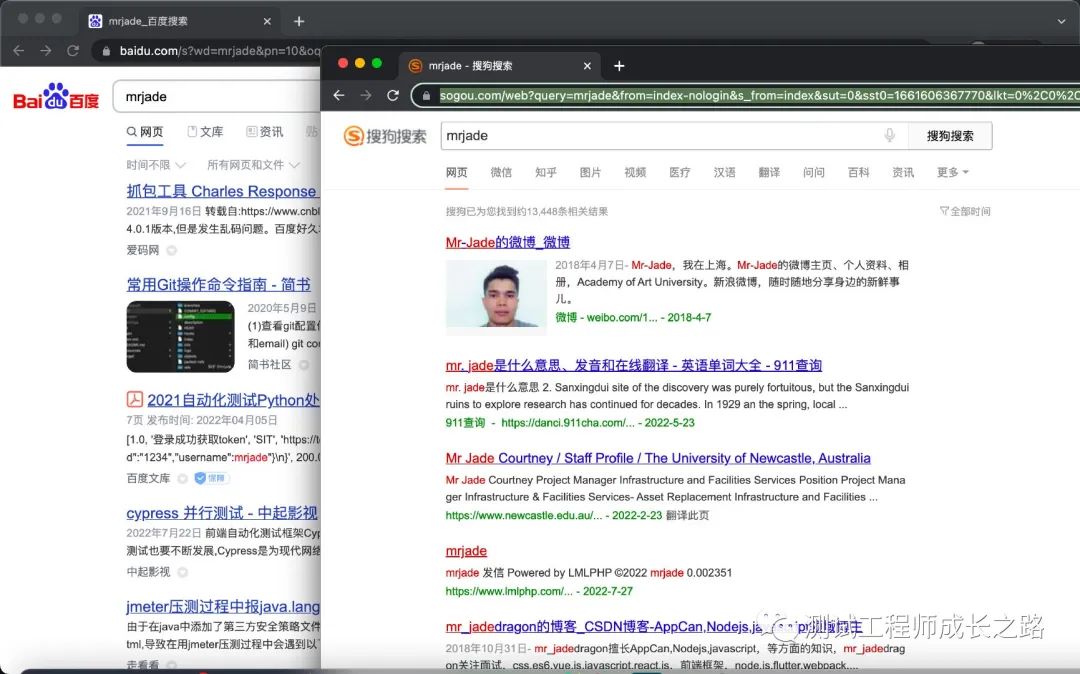This screenshot has height=674, width=1080.
Task: Open the mr. jade是什么意思 911查询 result
Action: click(x=634, y=366)
